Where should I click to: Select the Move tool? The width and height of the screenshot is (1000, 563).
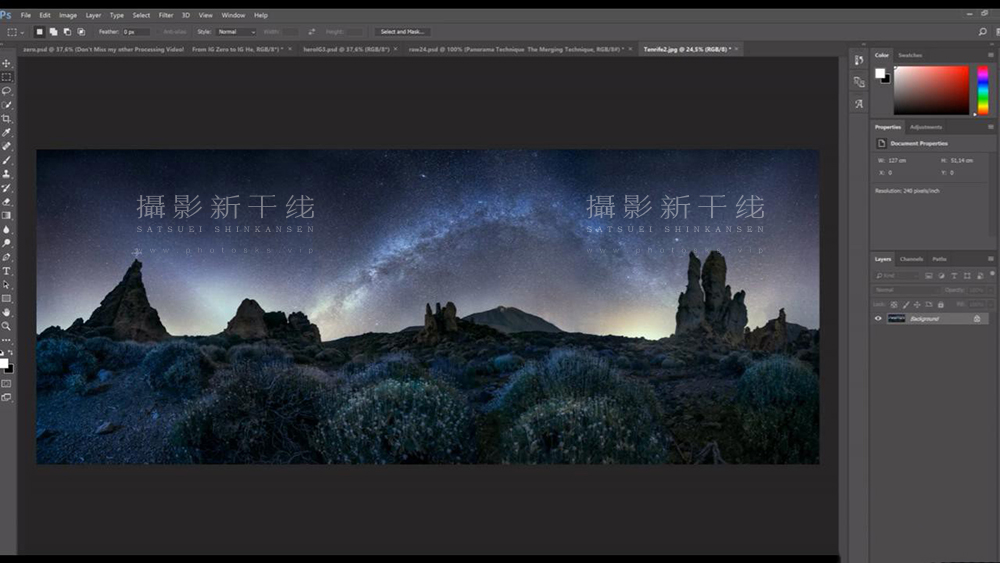pyautogui.click(x=6, y=63)
